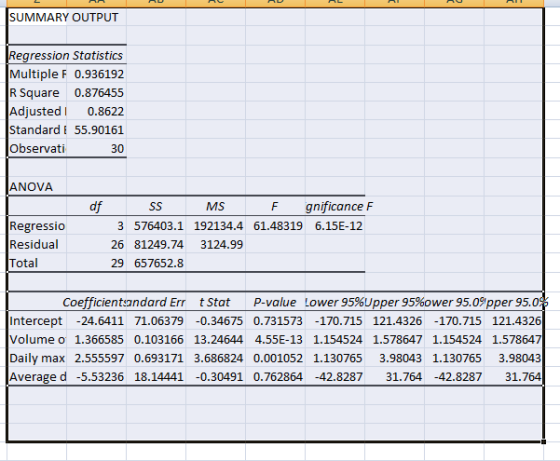This screenshot has width=560, height=461.
Task: Select Observations count 30
Action: pos(96,148)
